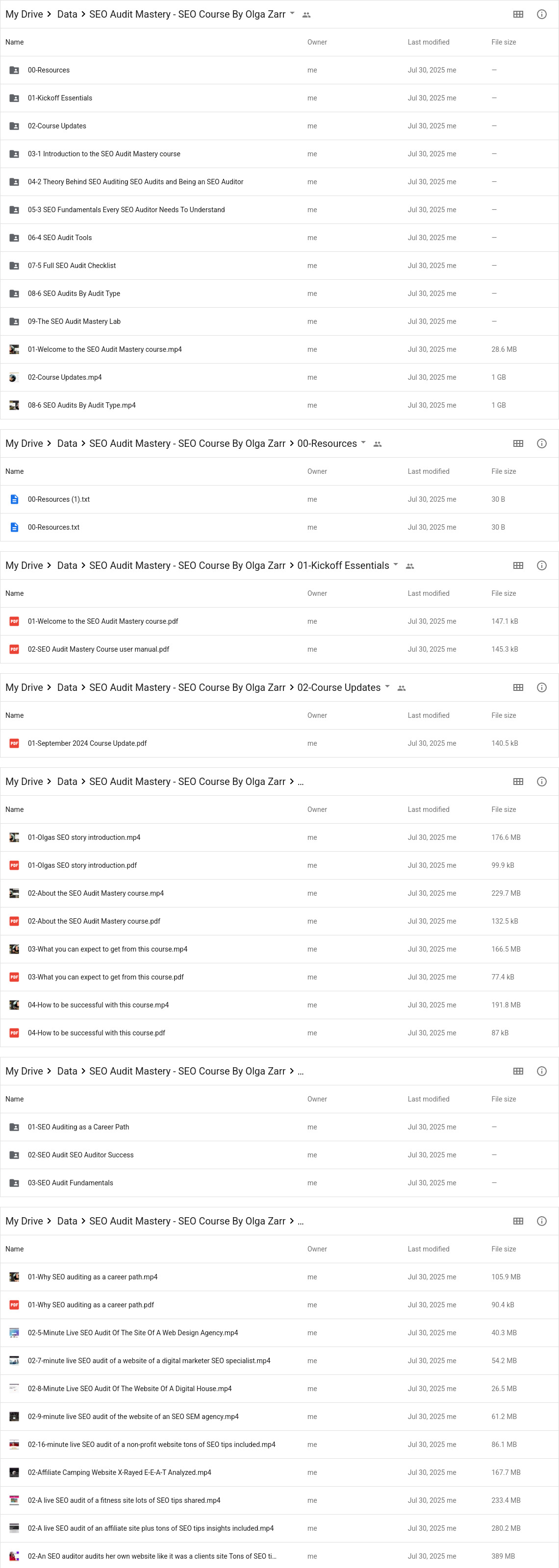Go to My Drive in the 01-Kickoff Essentials breadcrumb
Image resolution: width=559 pixels, height=1568 pixels.
tap(25, 565)
